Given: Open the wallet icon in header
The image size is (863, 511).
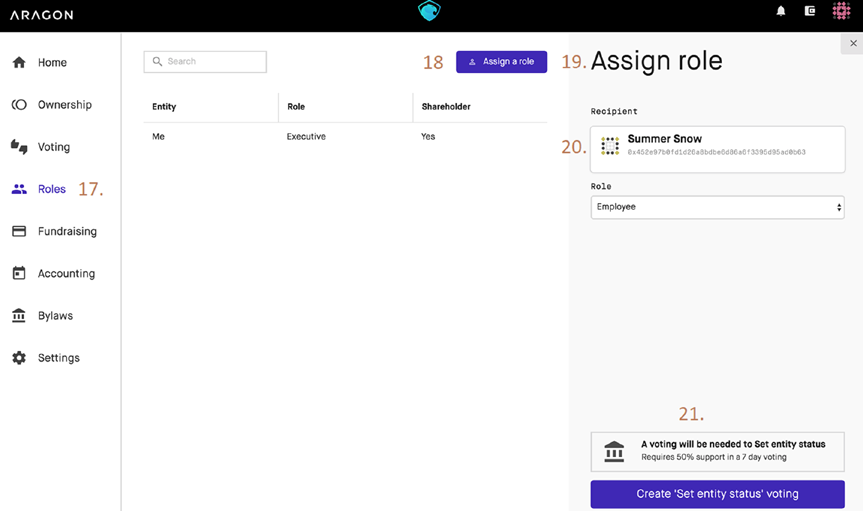Looking at the screenshot, I should [x=810, y=12].
